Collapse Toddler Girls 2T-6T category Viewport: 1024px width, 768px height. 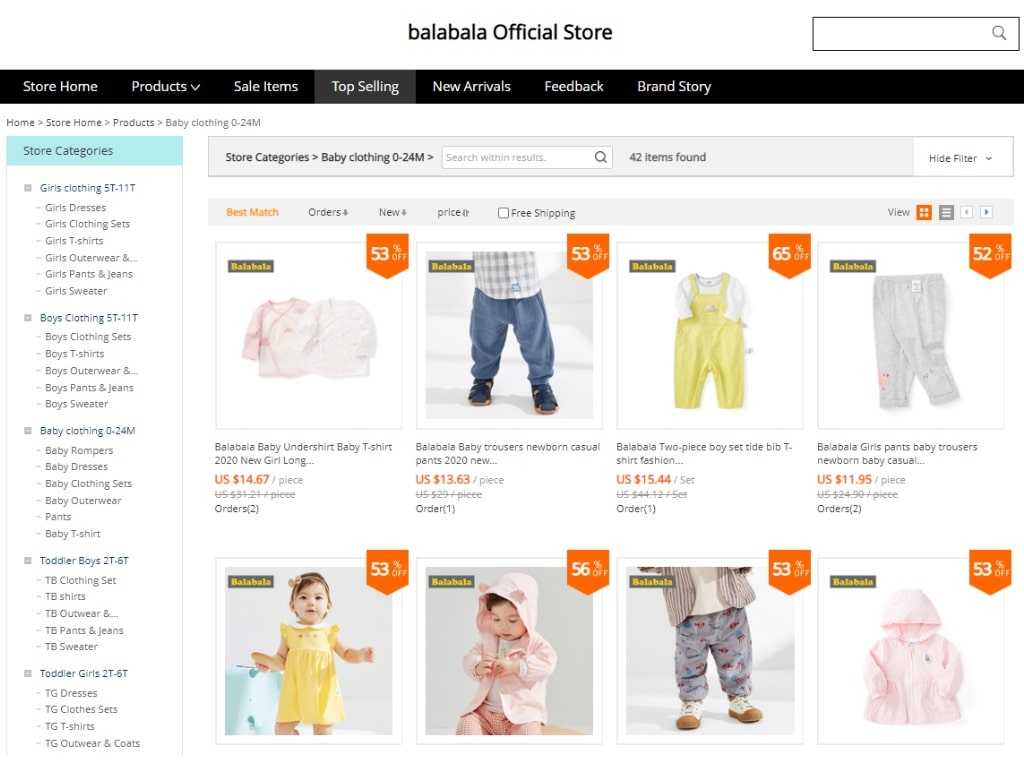pos(28,673)
